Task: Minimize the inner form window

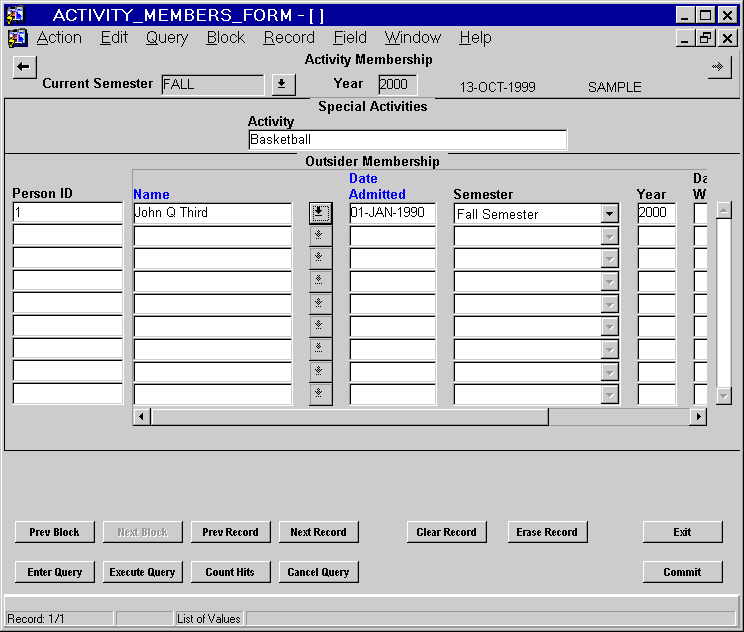Action: pos(684,38)
